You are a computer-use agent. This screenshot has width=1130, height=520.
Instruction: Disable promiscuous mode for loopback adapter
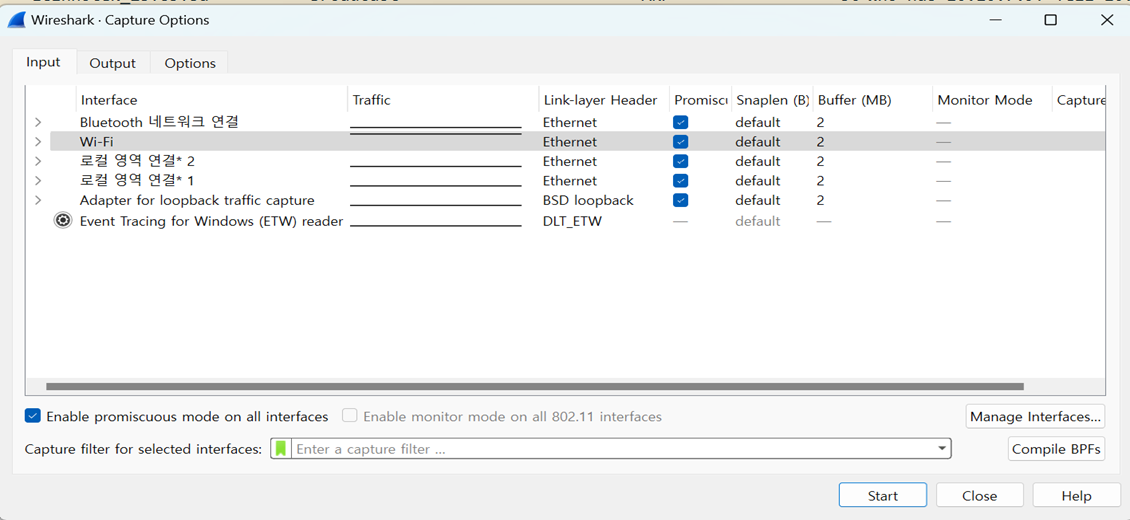coord(680,200)
